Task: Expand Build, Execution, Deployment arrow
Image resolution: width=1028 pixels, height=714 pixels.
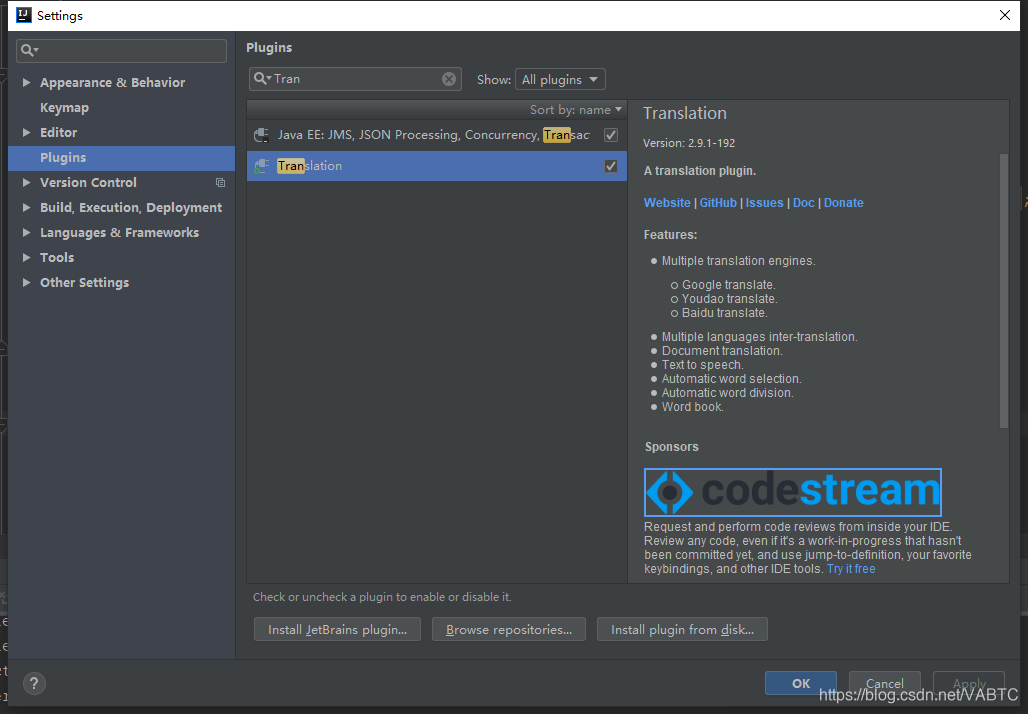Action: [26, 207]
